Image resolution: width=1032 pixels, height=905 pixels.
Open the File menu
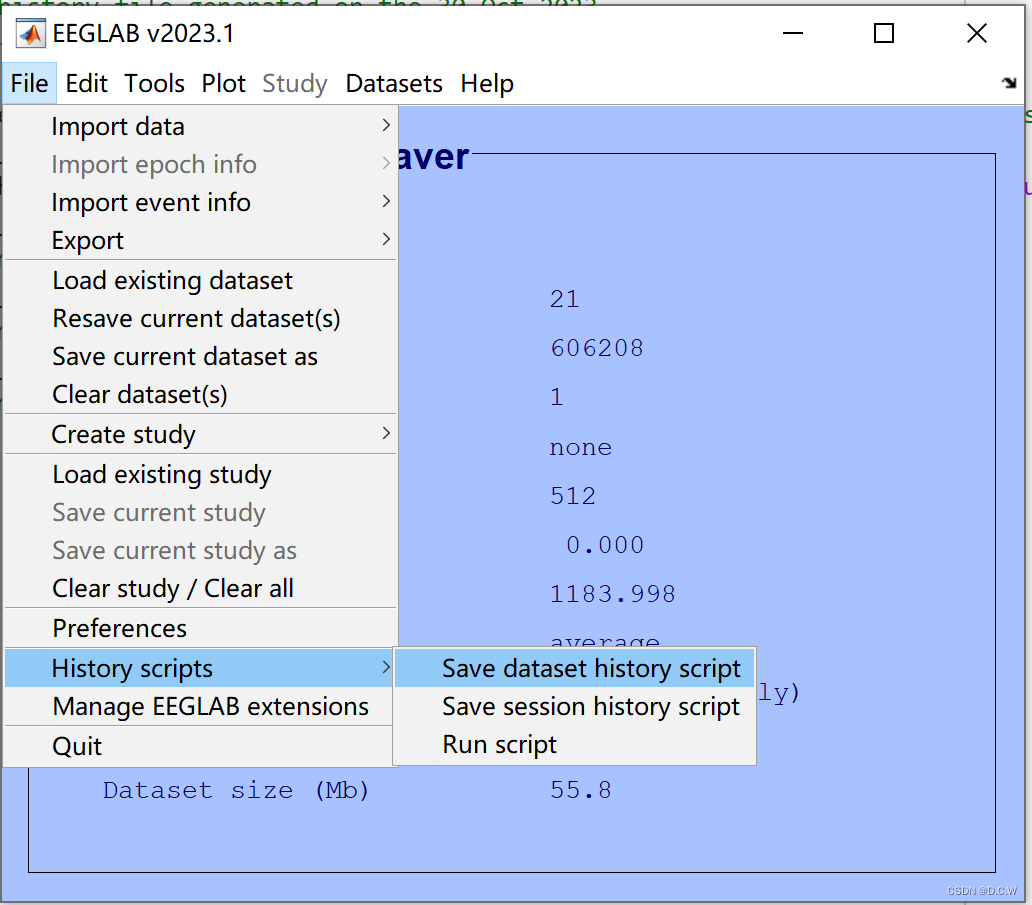tap(30, 84)
